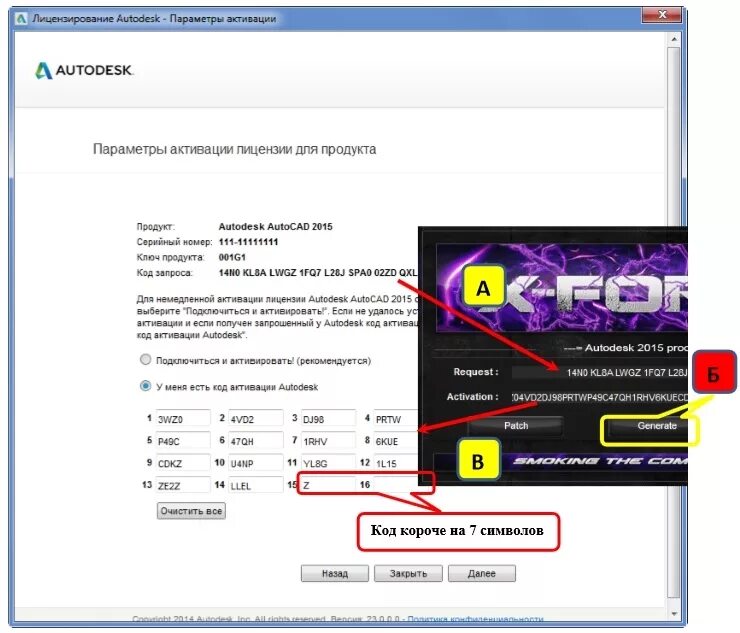This screenshot has width=740, height=633.
Task: Click the 'Далее' button
Action: pyautogui.click(x=482, y=574)
